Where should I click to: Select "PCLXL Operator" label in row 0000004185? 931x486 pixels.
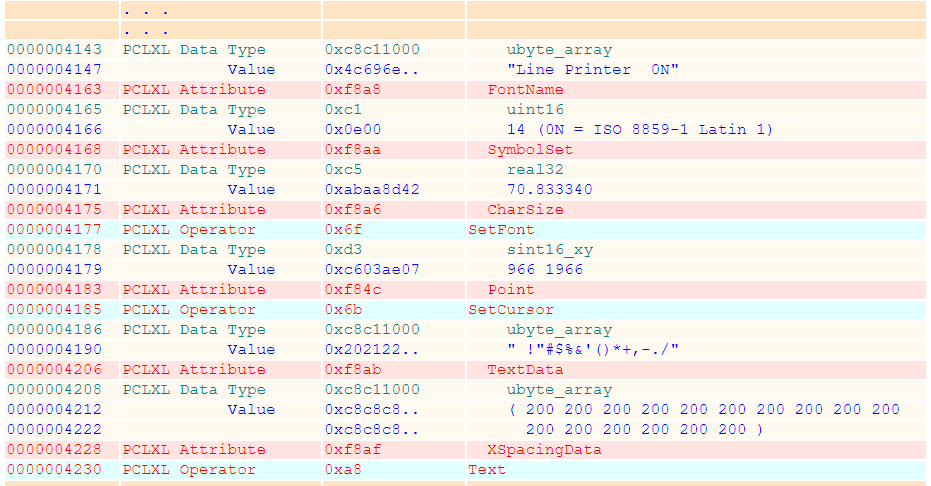189,310
